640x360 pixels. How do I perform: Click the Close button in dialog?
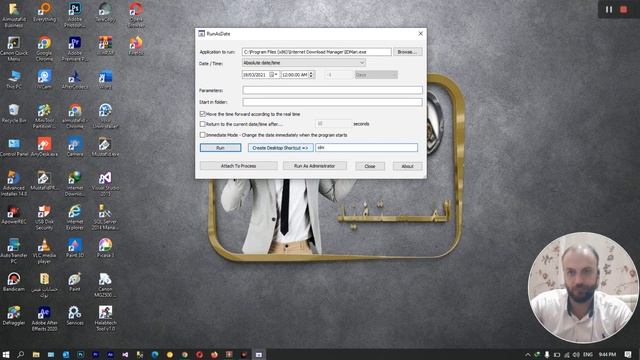point(370,166)
